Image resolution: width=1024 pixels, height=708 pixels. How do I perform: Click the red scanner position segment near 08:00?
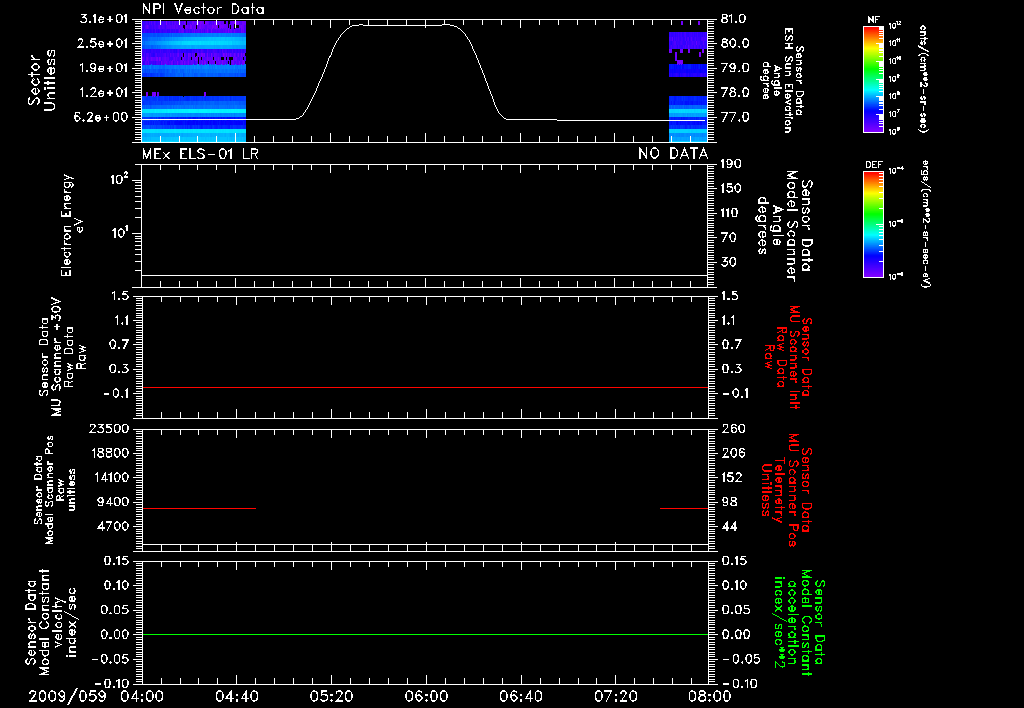684,508
